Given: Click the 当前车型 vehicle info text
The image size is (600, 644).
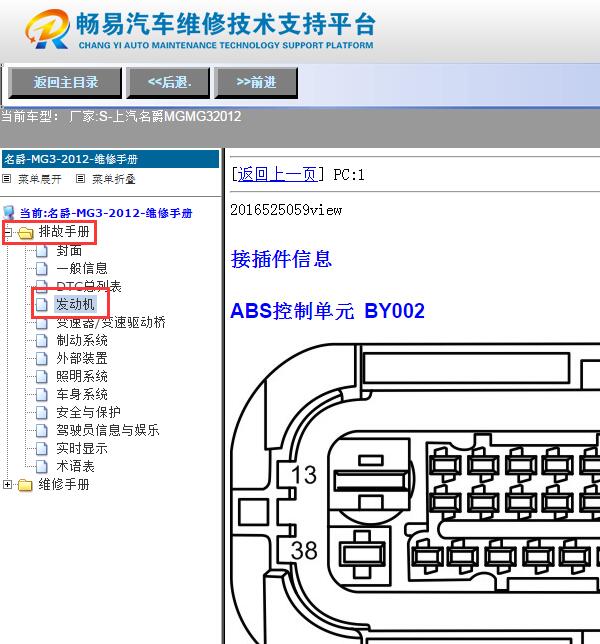Looking at the screenshot, I should point(121,117).
